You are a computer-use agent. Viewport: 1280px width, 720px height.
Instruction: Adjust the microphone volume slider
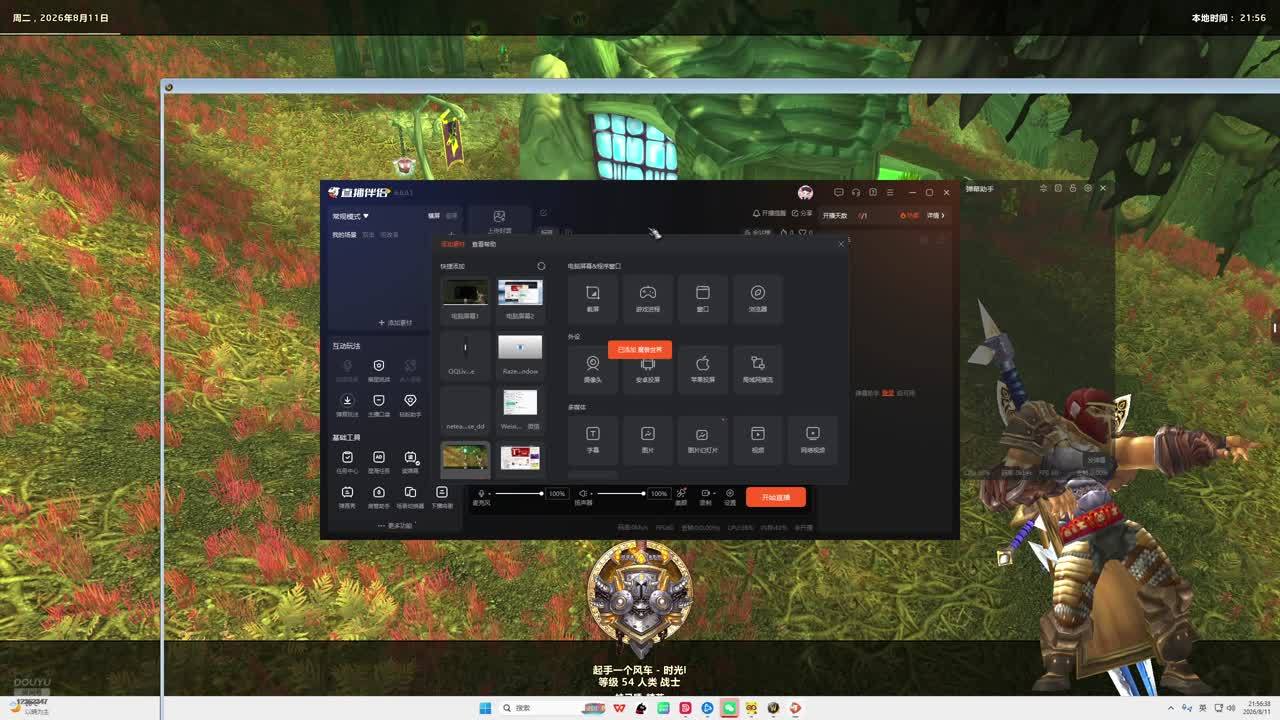(519, 494)
